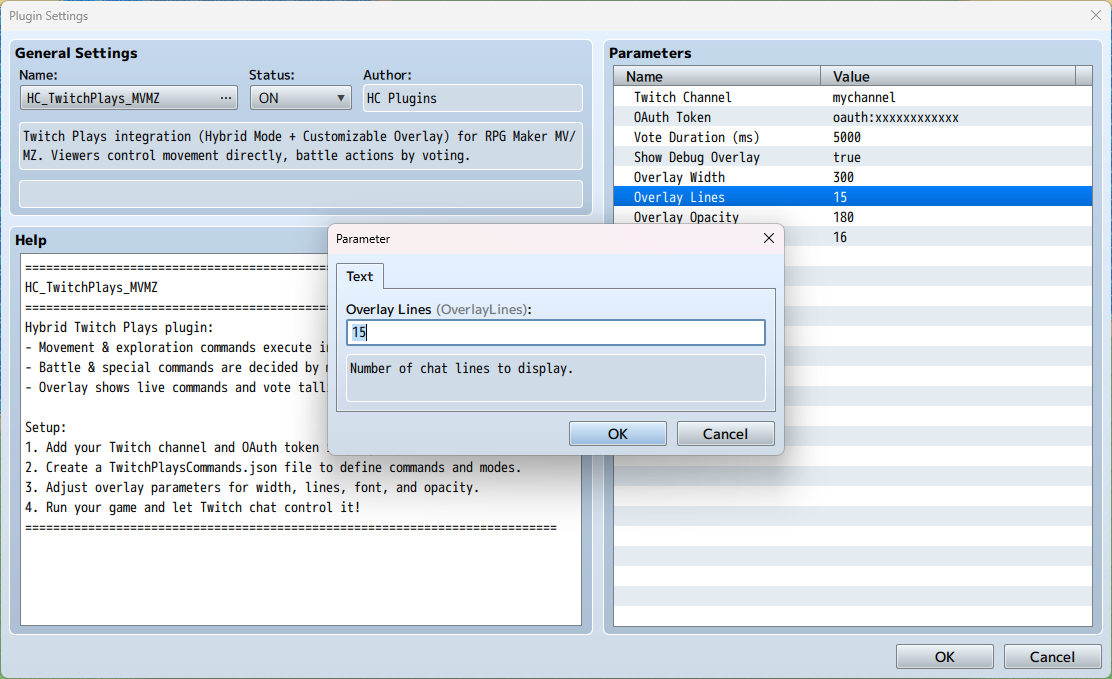Viewport: 1112px width, 679px height.
Task: Close the Parameter dialog with X
Action: pyautogui.click(x=769, y=238)
